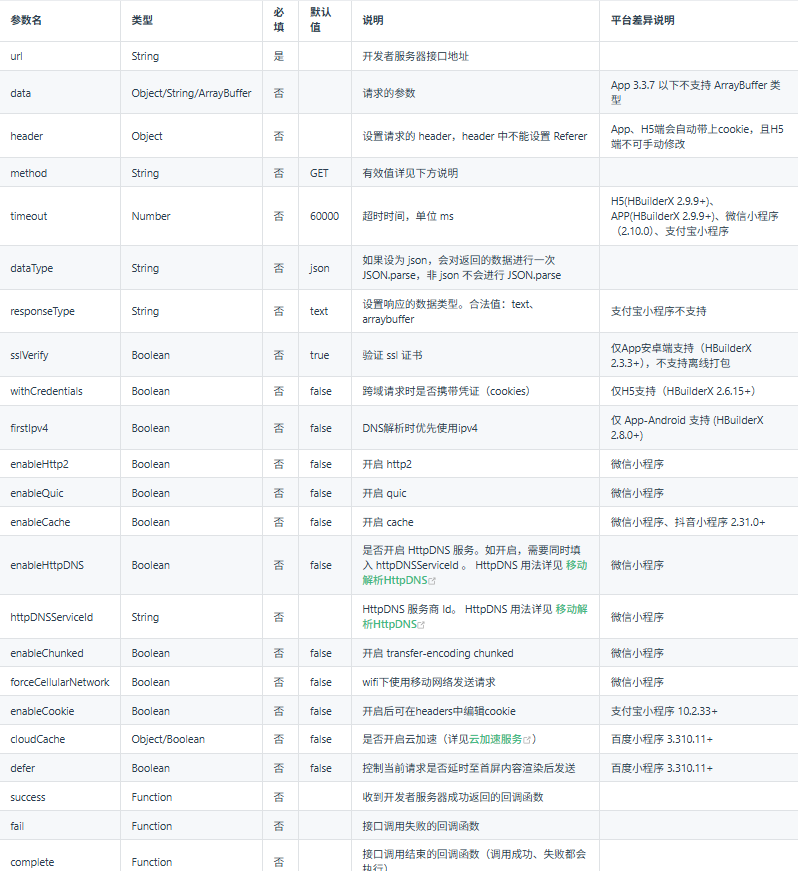The width and height of the screenshot is (798, 871).
Task: Click the enableHttpDNS parameter name
Action: coord(47,565)
